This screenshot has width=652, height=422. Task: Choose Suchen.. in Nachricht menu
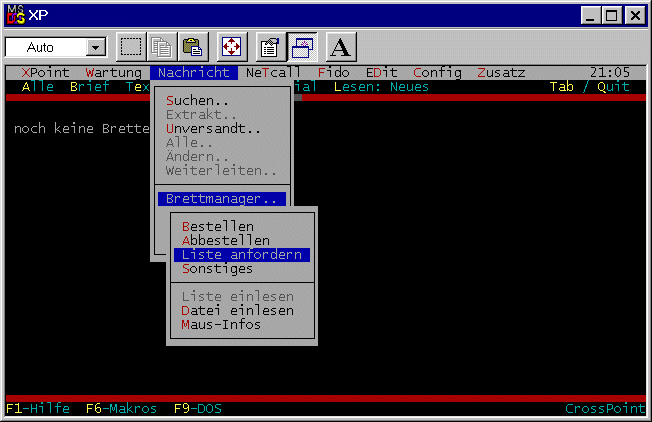(x=197, y=101)
